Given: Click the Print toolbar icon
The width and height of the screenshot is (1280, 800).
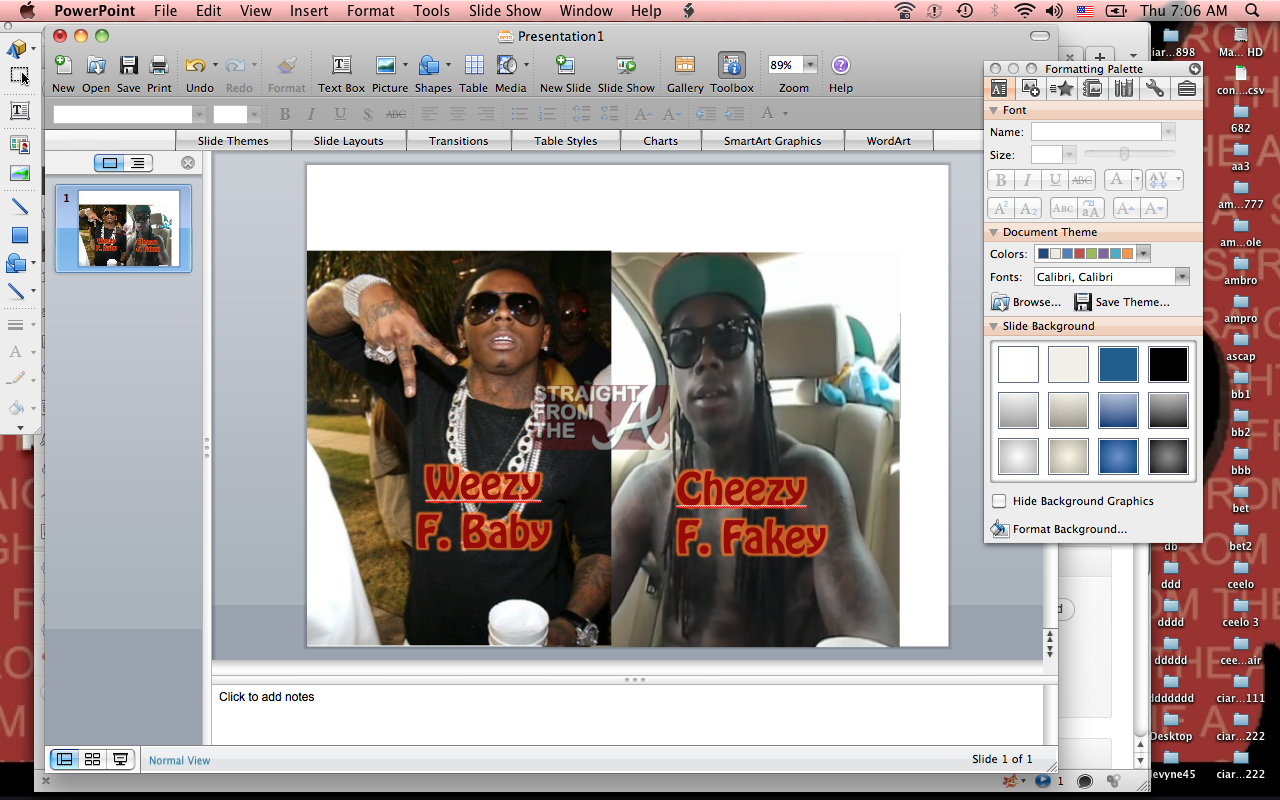Looking at the screenshot, I should 159,66.
